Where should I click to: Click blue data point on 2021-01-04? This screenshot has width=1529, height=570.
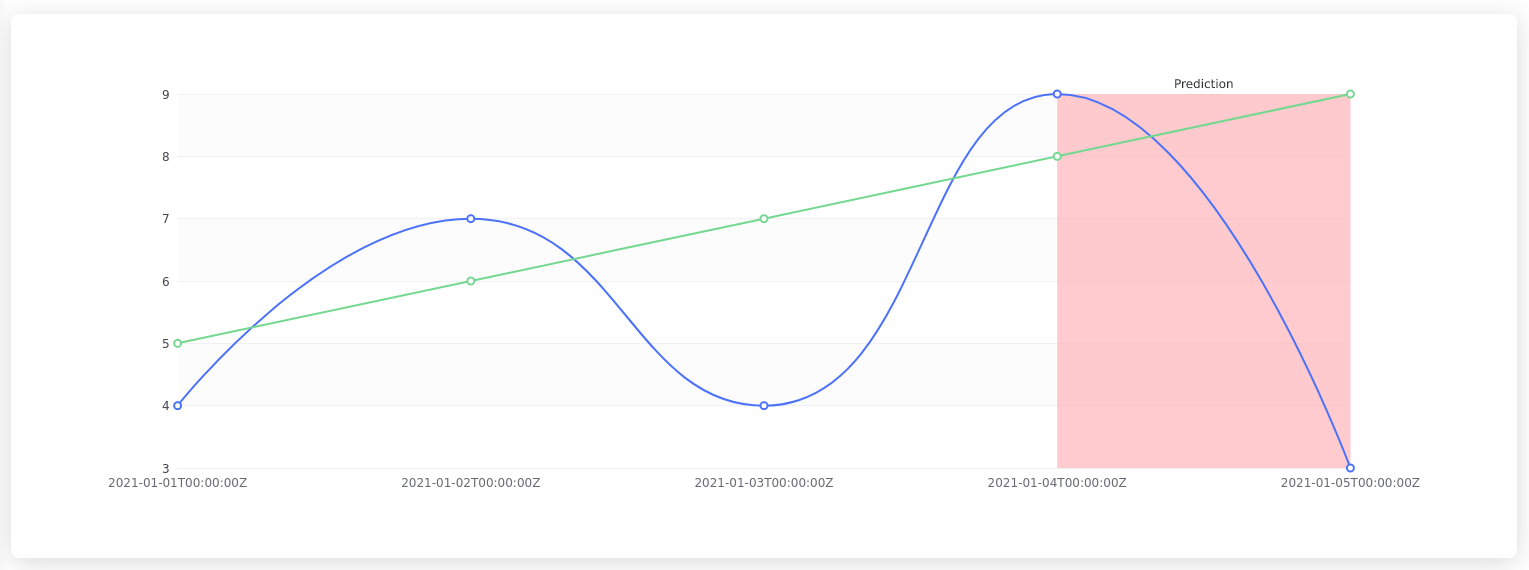1057,94
